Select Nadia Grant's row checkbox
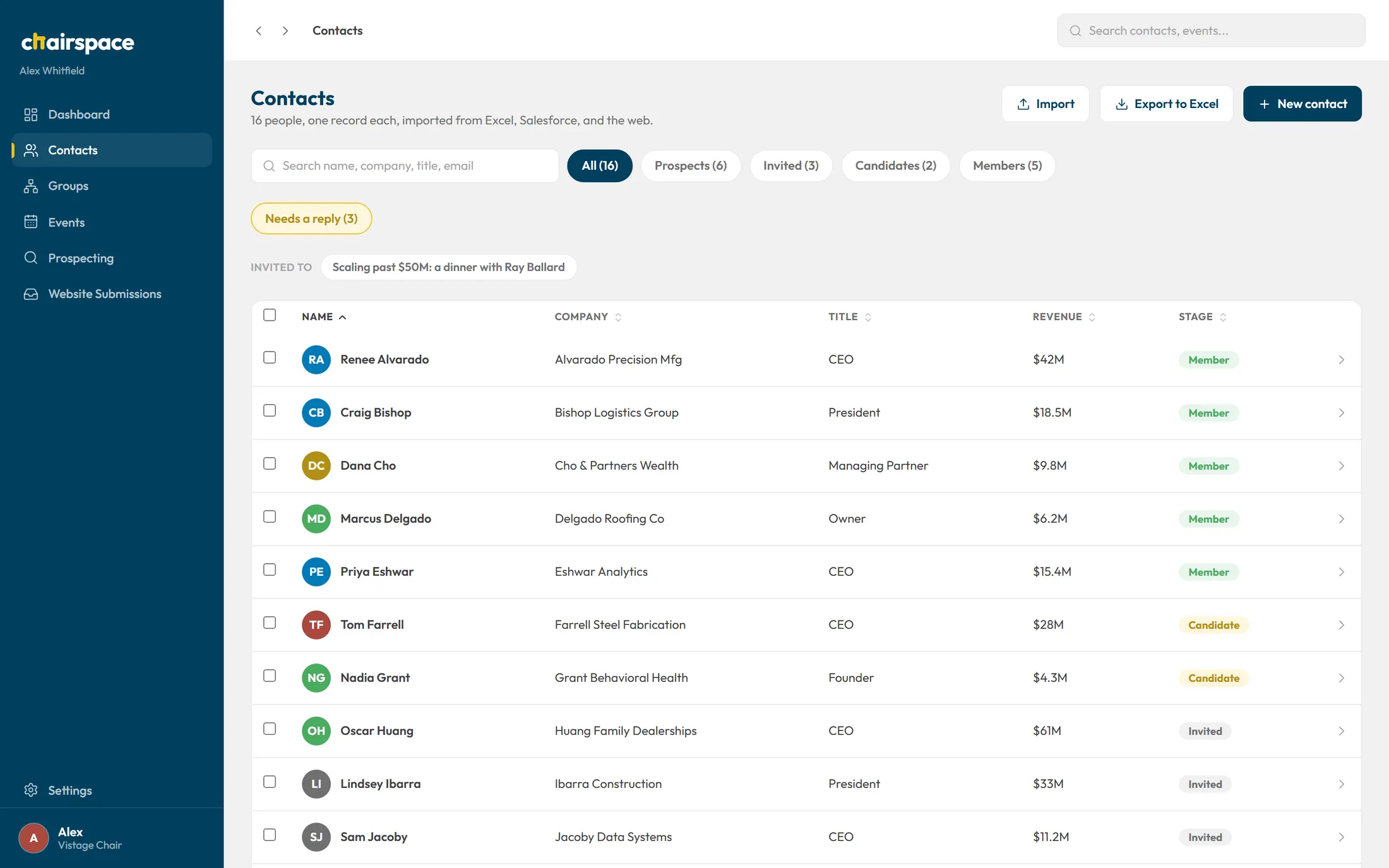 click(x=270, y=675)
